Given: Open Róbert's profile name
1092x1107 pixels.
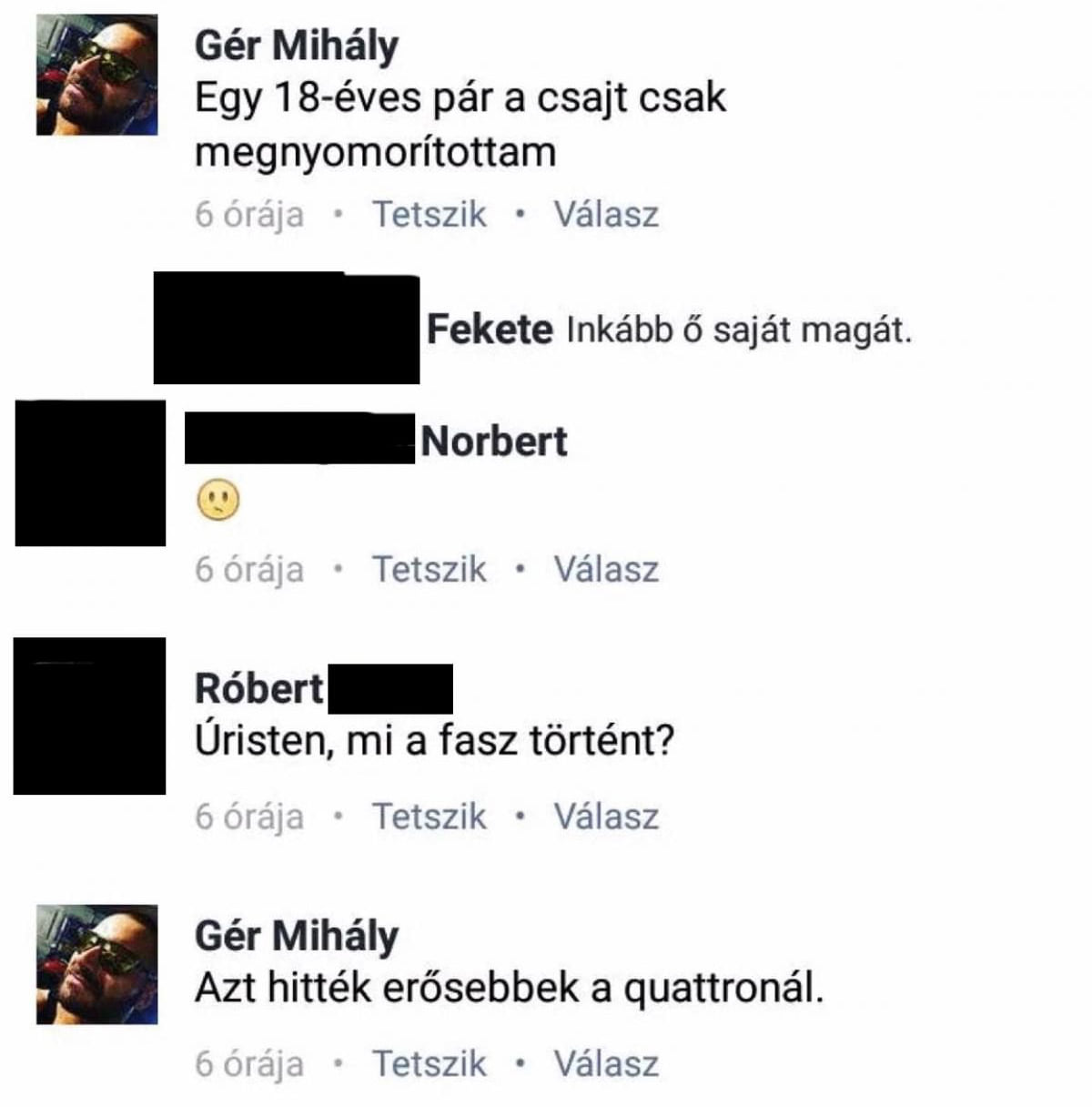Looking at the screenshot, I should coord(259,688).
